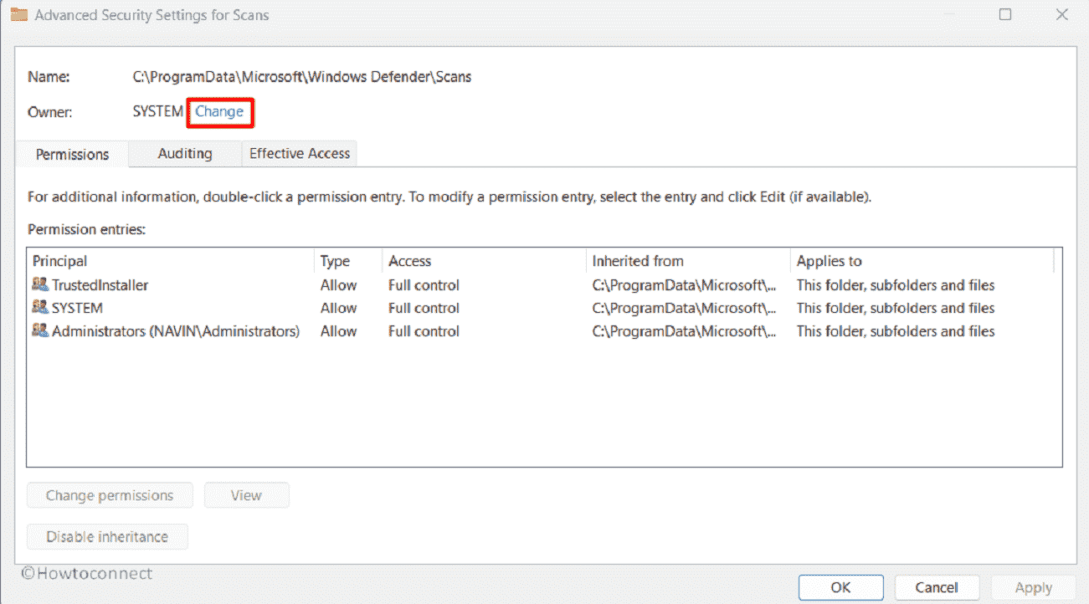The width and height of the screenshot is (1089, 604).
Task: Click the Change owner link
Action: point(219,112)
